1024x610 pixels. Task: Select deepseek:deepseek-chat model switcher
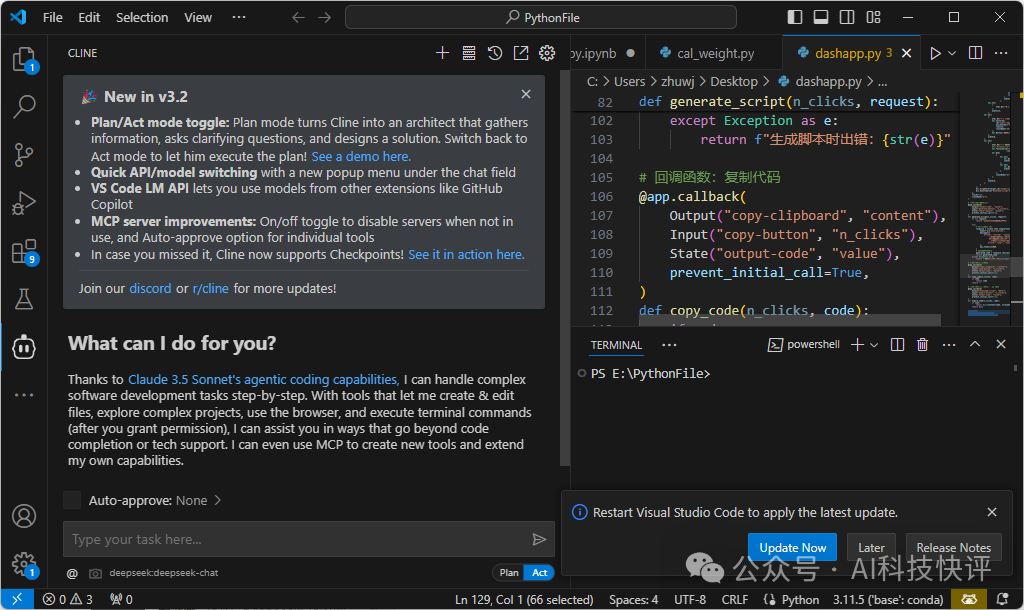tap(164, 573)
